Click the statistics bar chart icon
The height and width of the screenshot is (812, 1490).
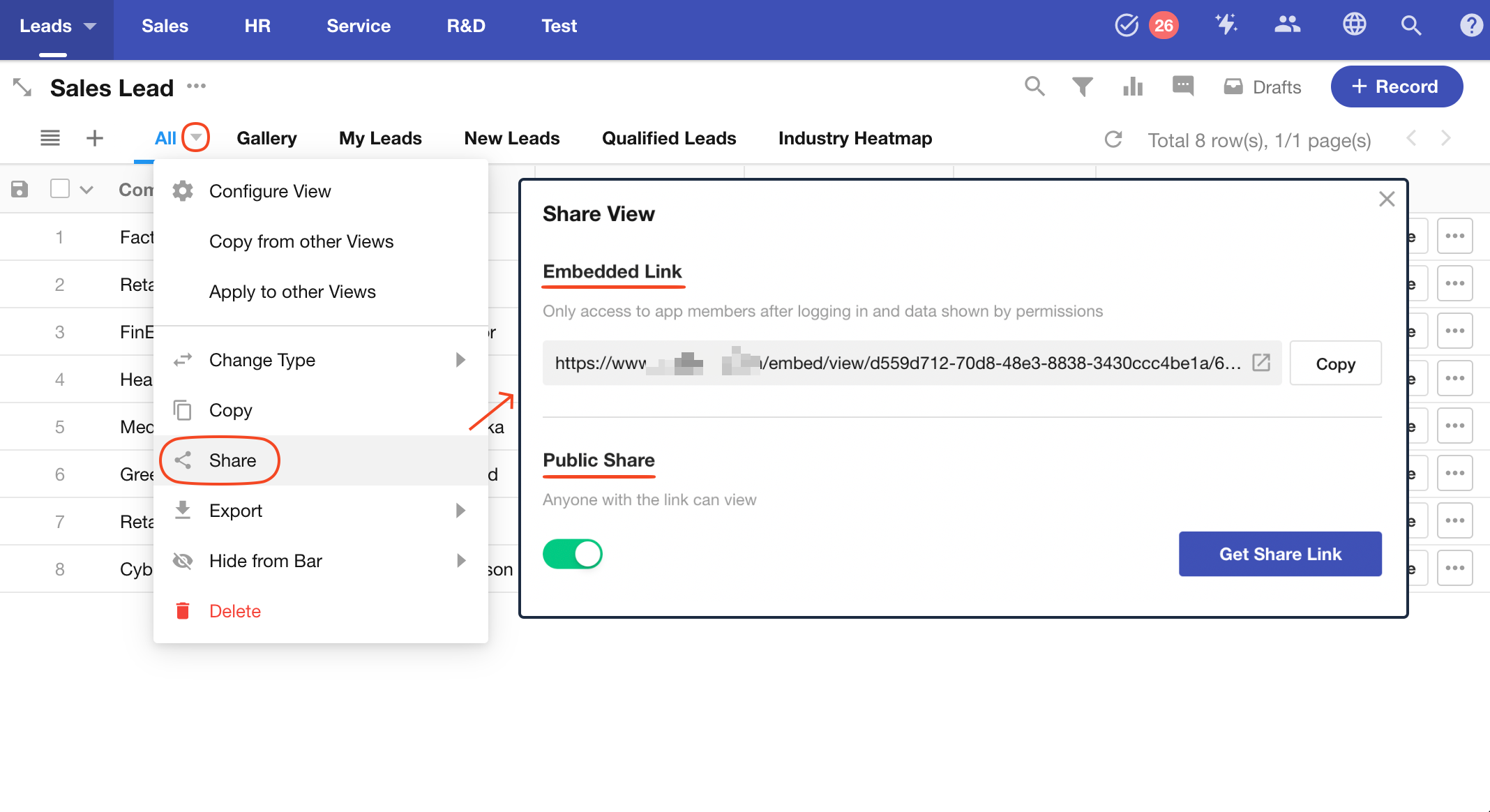(1132, 87)
